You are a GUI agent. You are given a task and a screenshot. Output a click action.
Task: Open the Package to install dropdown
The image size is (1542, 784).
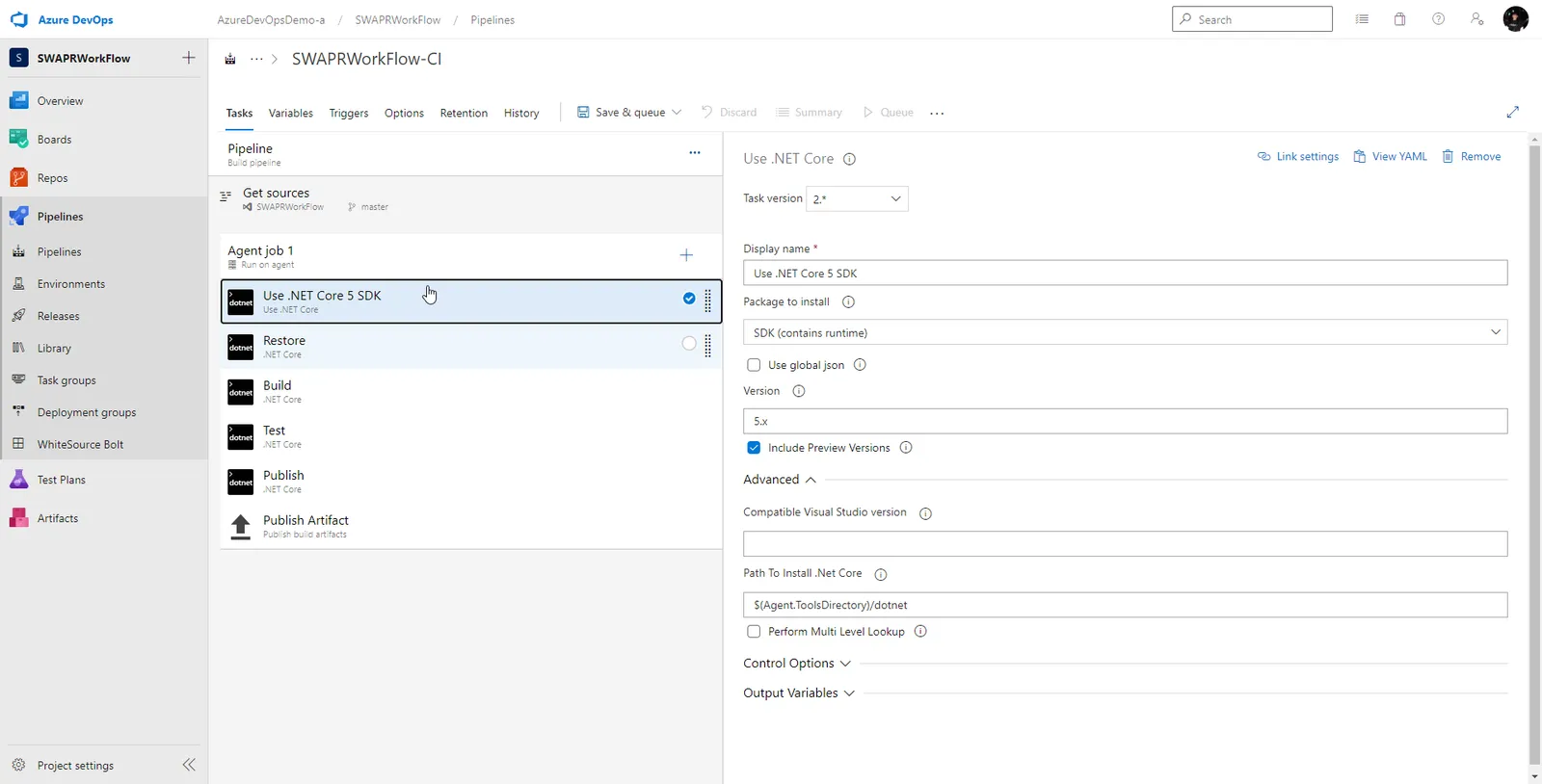point(1125,332)
